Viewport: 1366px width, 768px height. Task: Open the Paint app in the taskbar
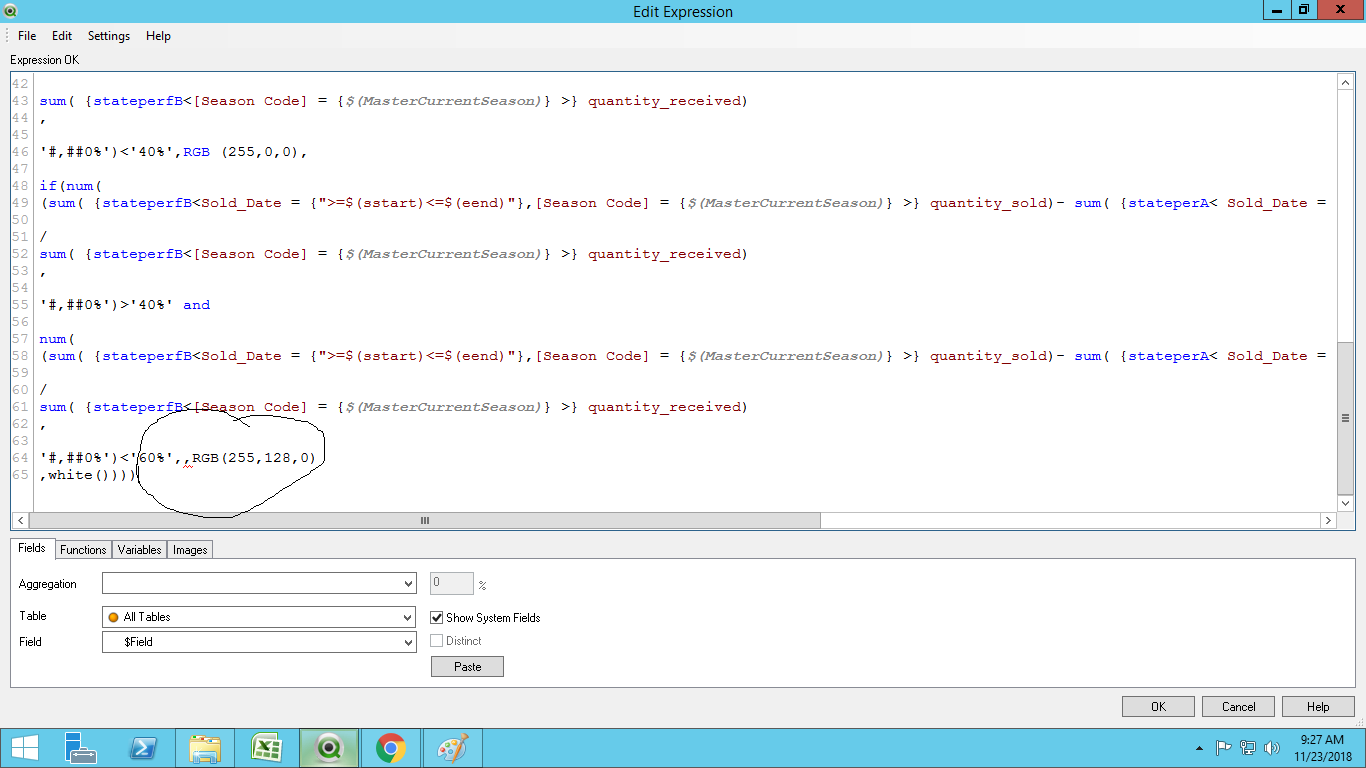(452, 748)
